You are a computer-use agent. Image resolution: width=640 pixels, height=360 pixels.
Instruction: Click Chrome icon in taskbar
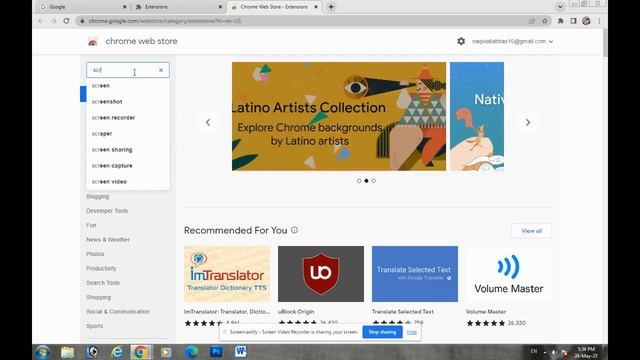[x=140, y=352]
